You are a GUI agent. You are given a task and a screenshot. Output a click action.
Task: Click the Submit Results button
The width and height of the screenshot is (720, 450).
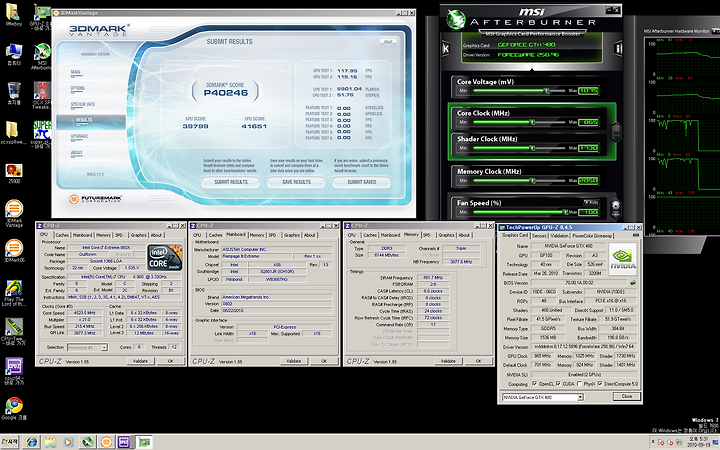tap(231, 182)
